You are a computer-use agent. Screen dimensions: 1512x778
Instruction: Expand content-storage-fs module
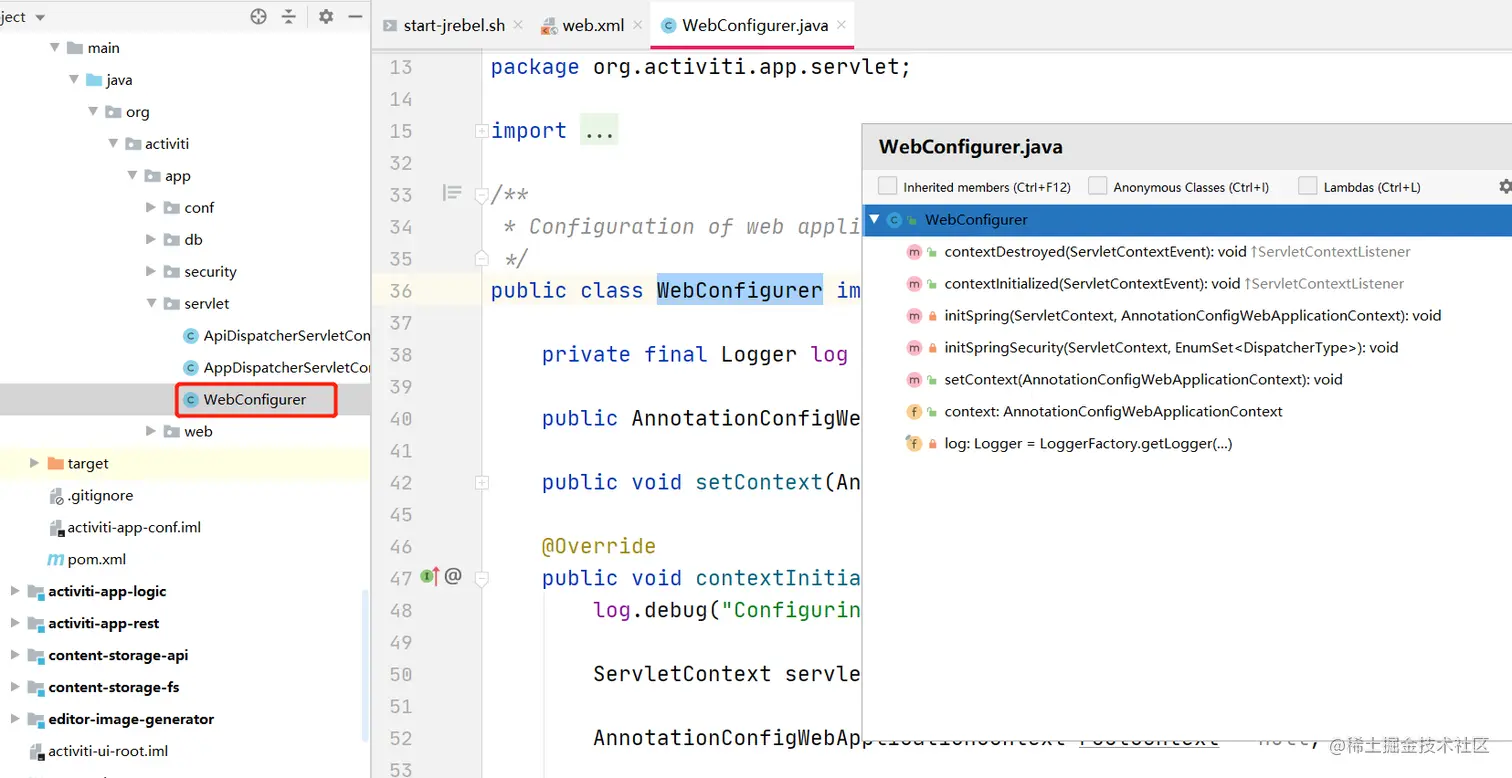point(15,688)
